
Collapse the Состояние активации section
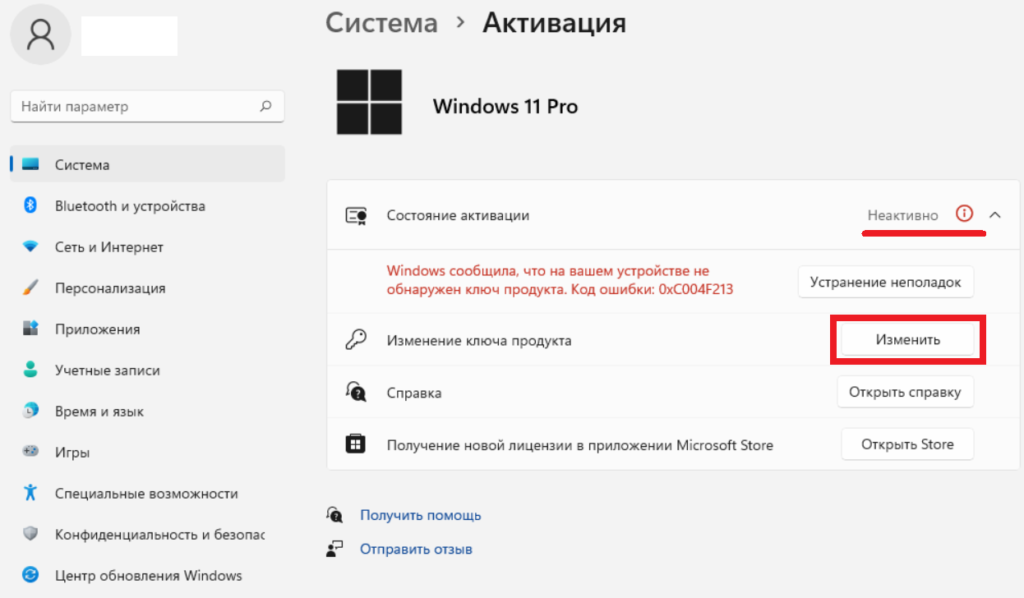996,214
